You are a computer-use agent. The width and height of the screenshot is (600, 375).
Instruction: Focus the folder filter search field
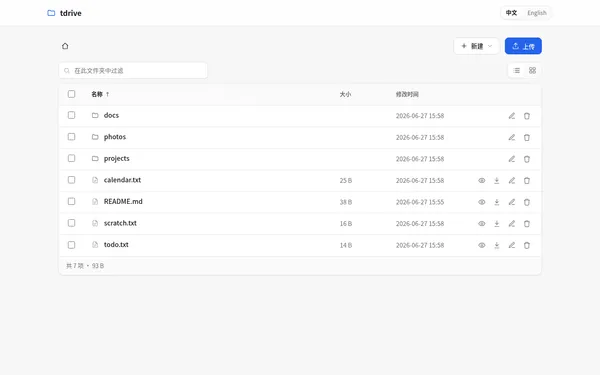133,70
